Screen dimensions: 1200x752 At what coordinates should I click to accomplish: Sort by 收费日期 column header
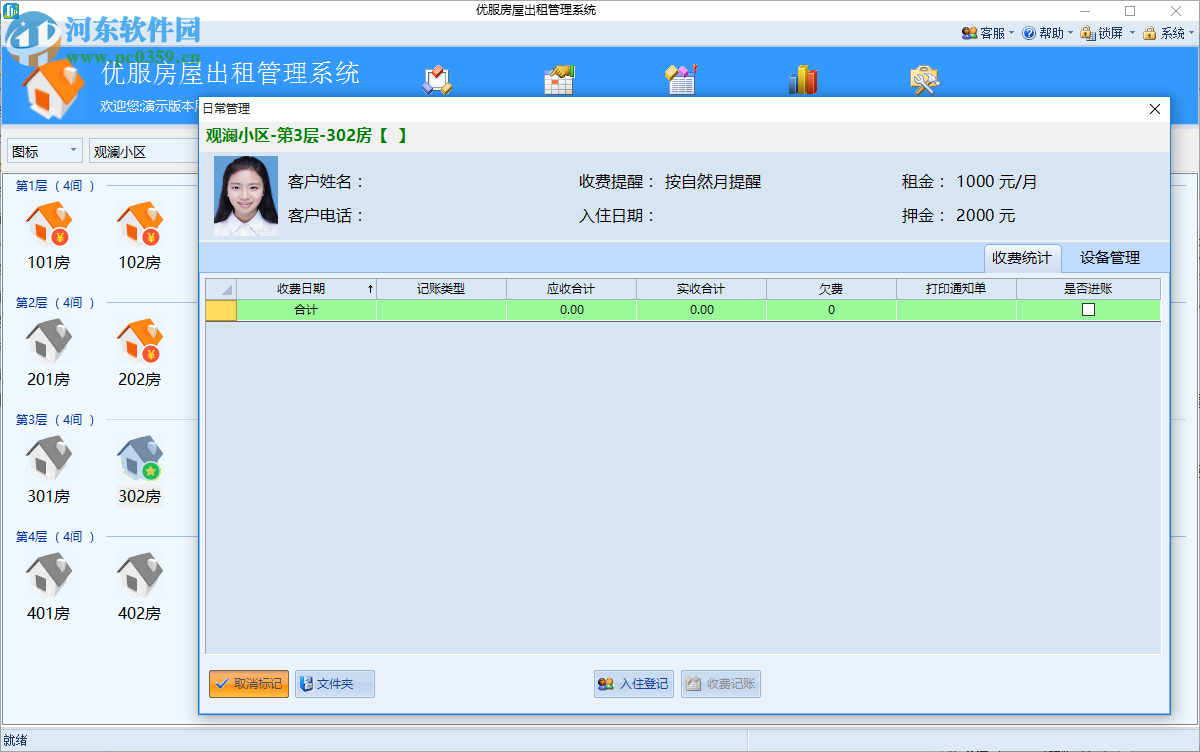click(x=307, y=289)
